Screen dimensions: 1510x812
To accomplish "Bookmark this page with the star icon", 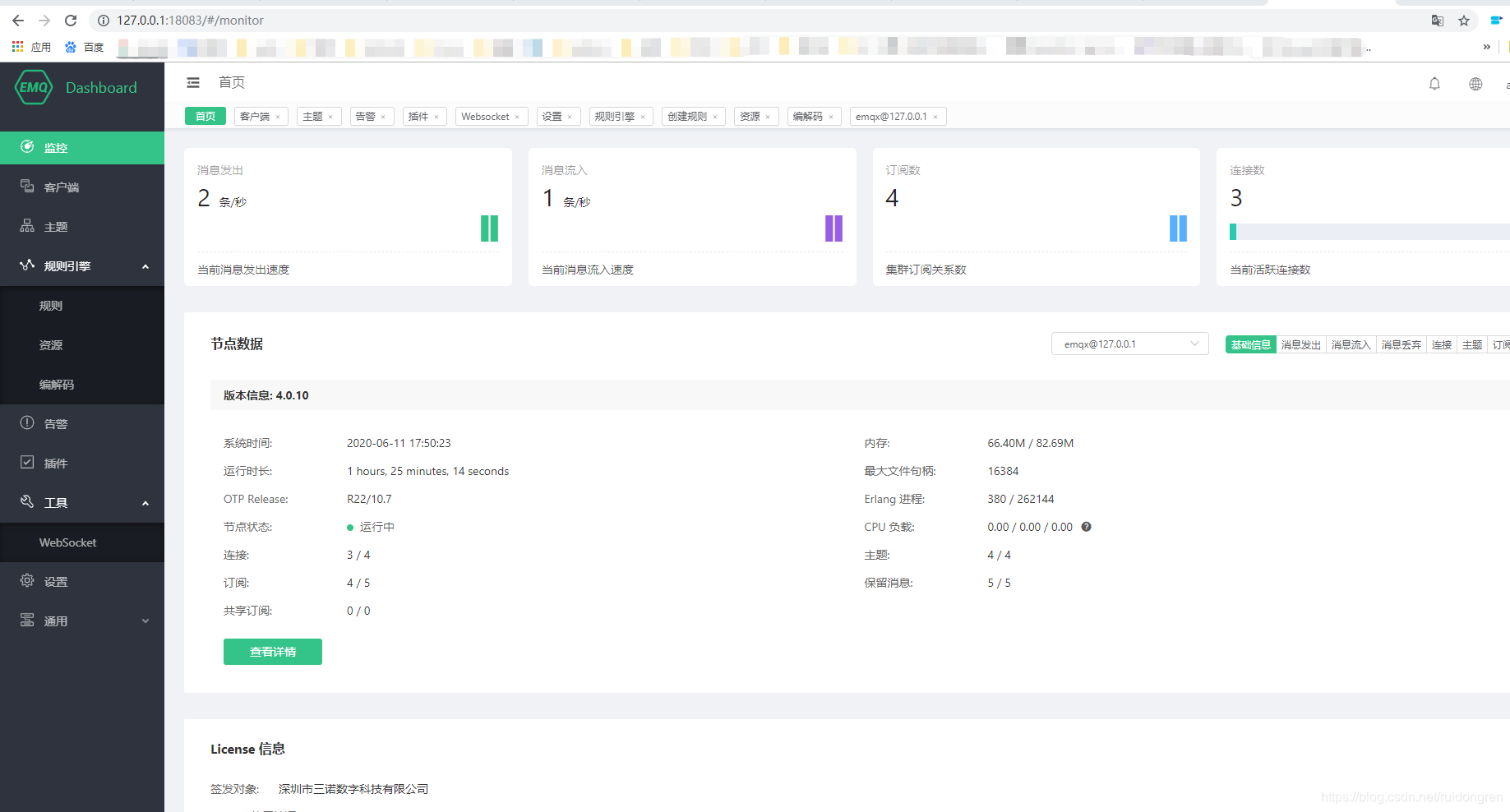I will pos(1464,21).
